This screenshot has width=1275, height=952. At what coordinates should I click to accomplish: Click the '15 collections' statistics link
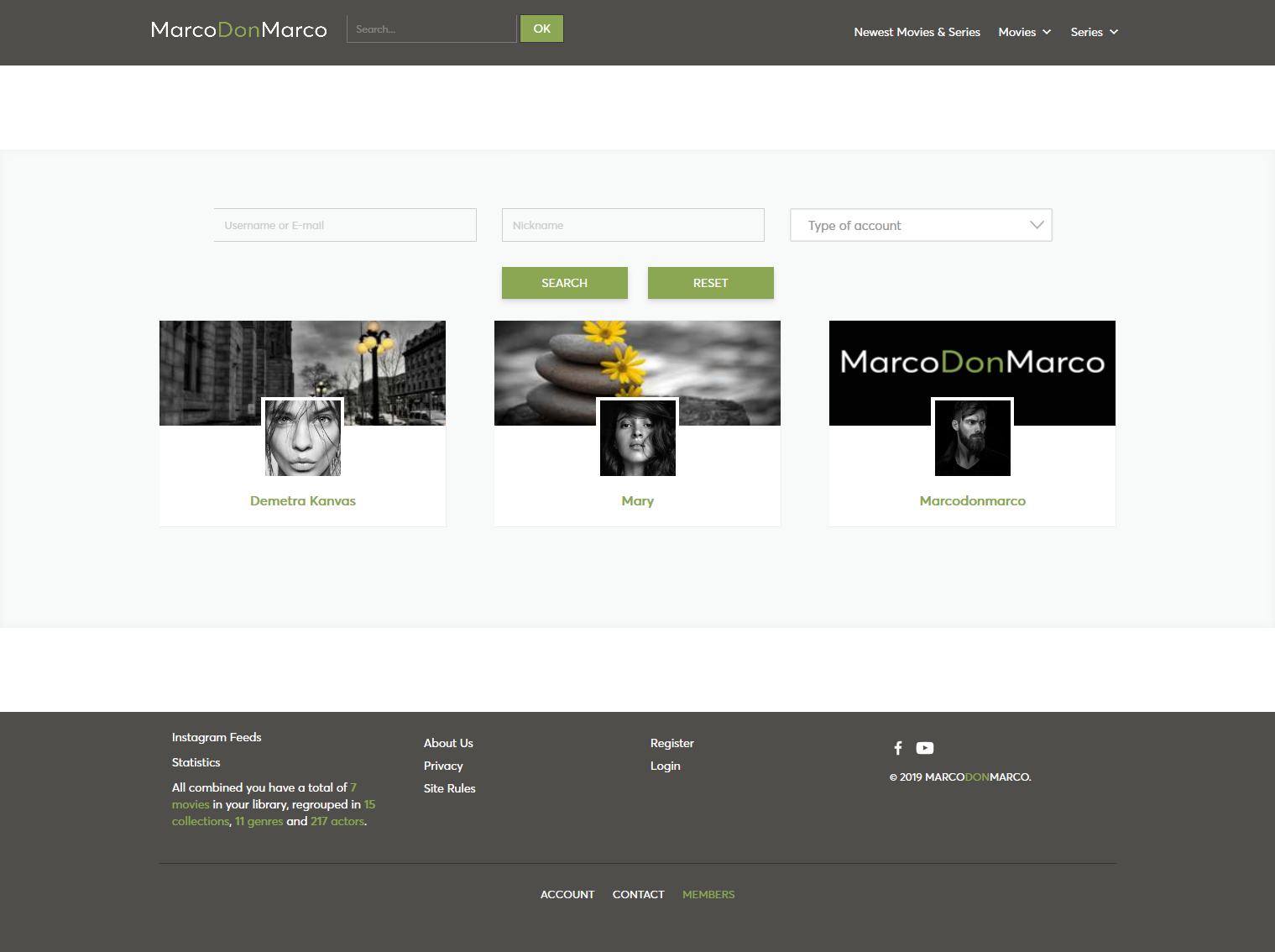coord(201,821)
